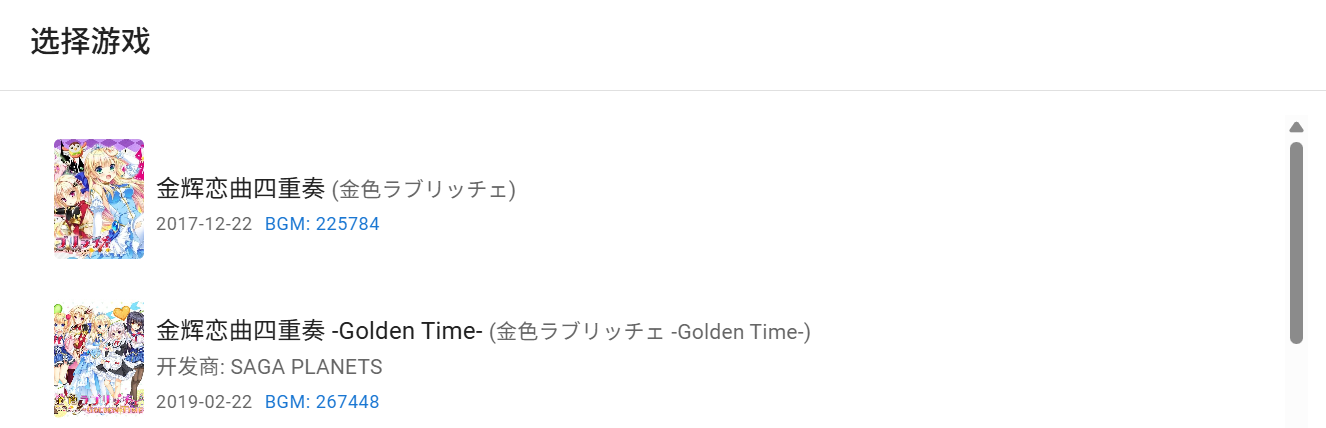This screenshot has width=1326, height=428.
Task: Open the BGM: 267448 link
Action: coord(322,402)
